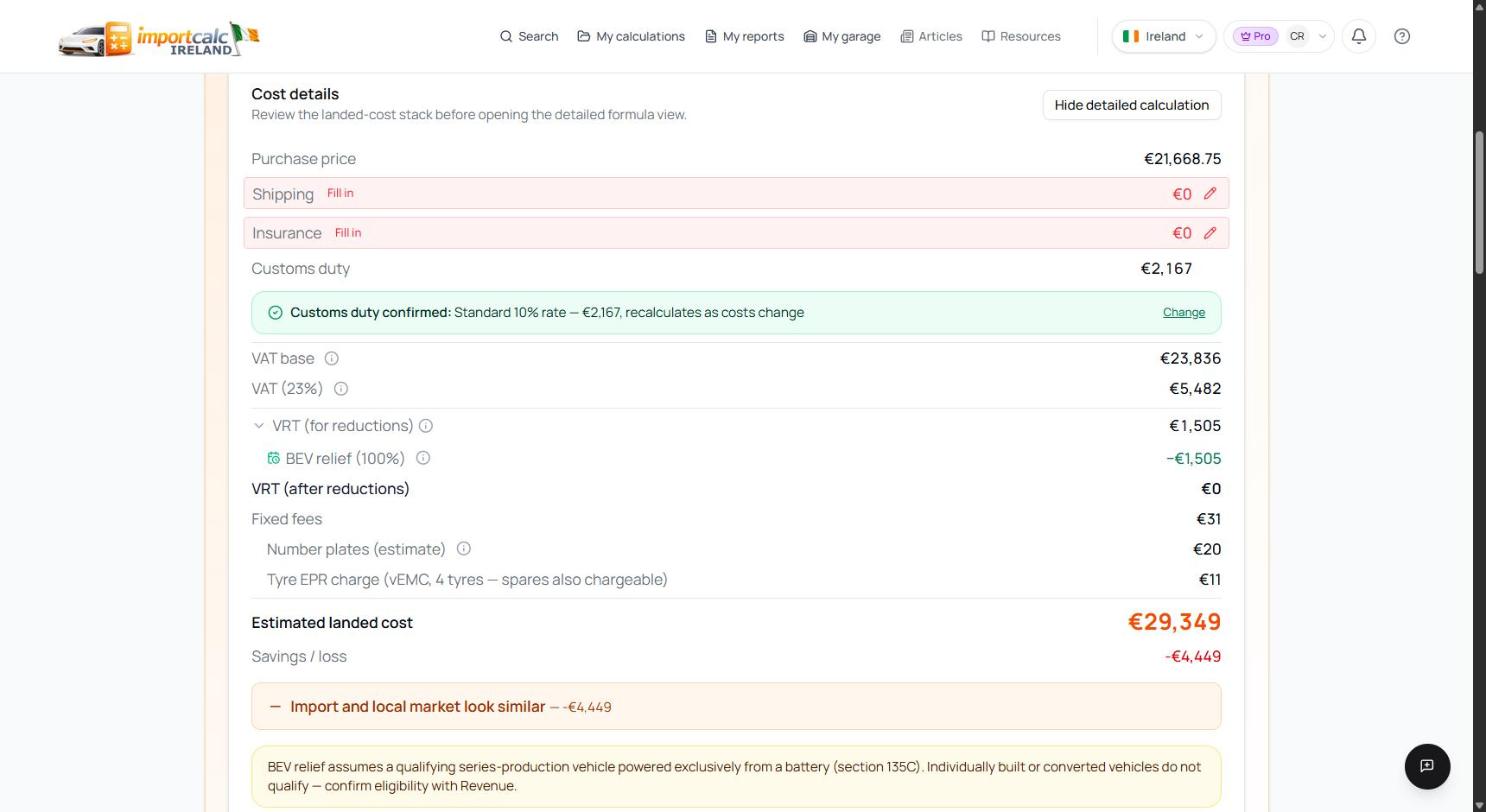Screen dimensions: 1486x812
Task: Collapse the VRT (for reductions) row
Action: coord(259,425)
